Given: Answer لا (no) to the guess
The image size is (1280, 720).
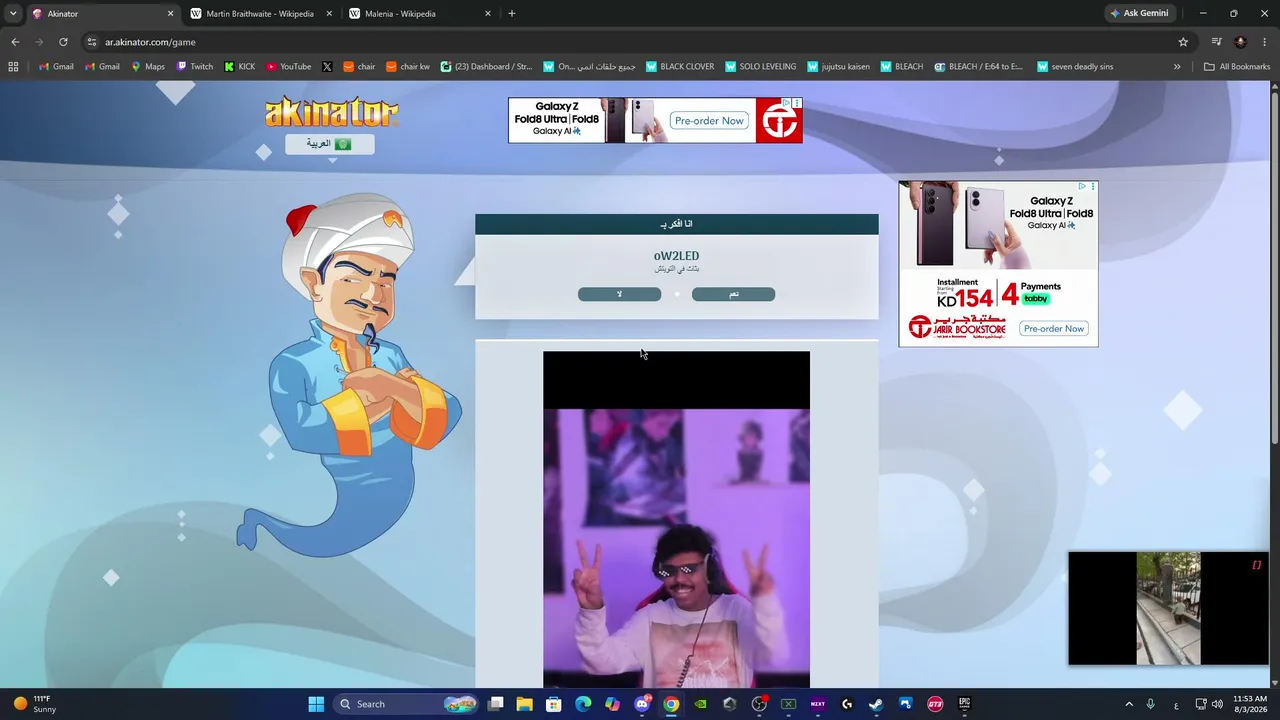Looking at the screenshot, I should 619,294.
